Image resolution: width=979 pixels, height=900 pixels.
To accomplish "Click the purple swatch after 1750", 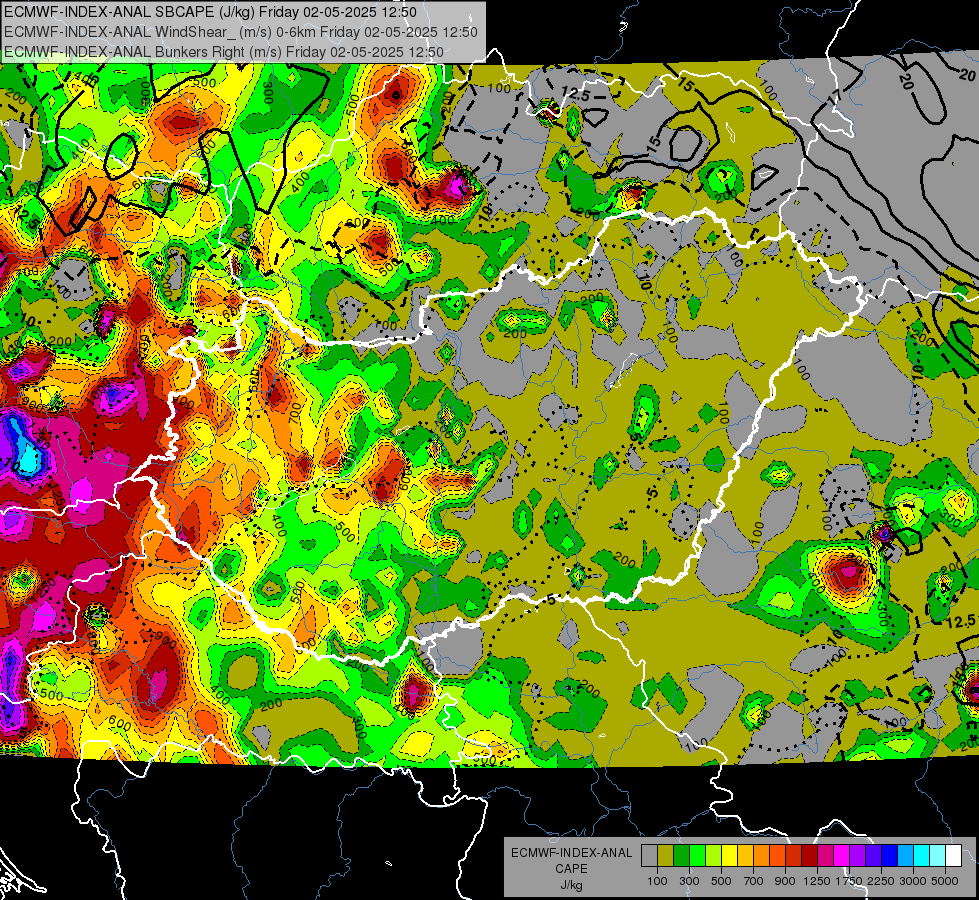I will pyautogui.click(x=858, y=855).
